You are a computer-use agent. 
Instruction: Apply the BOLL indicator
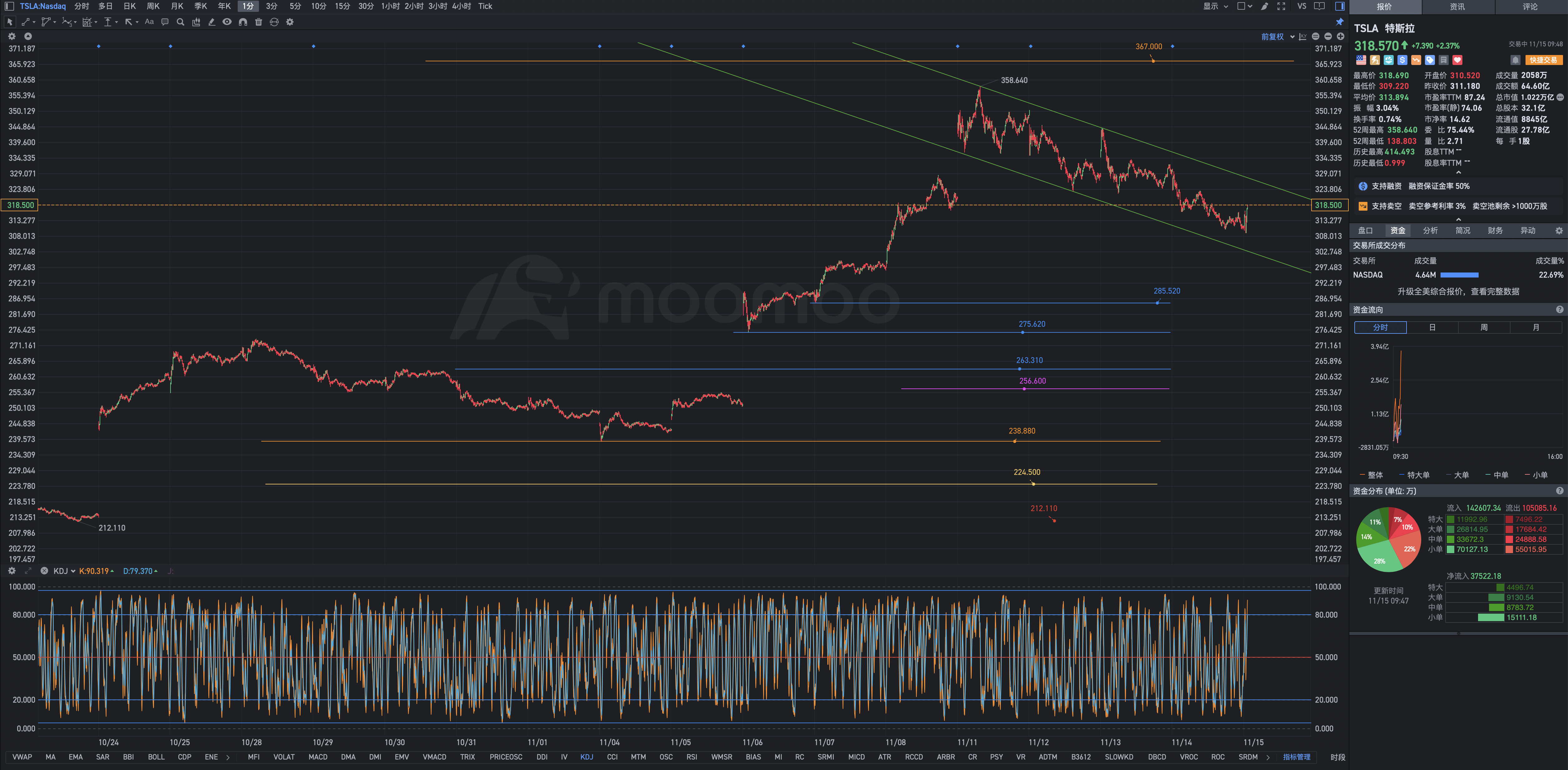pos(156,757)
